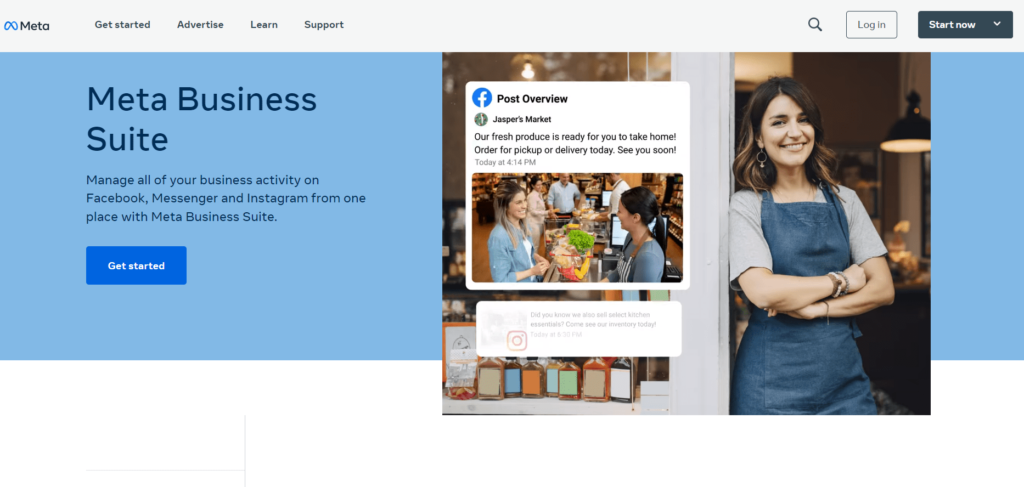Click the Instagram post about kitchen essentials
The image size is (1024, 487).
579,328
